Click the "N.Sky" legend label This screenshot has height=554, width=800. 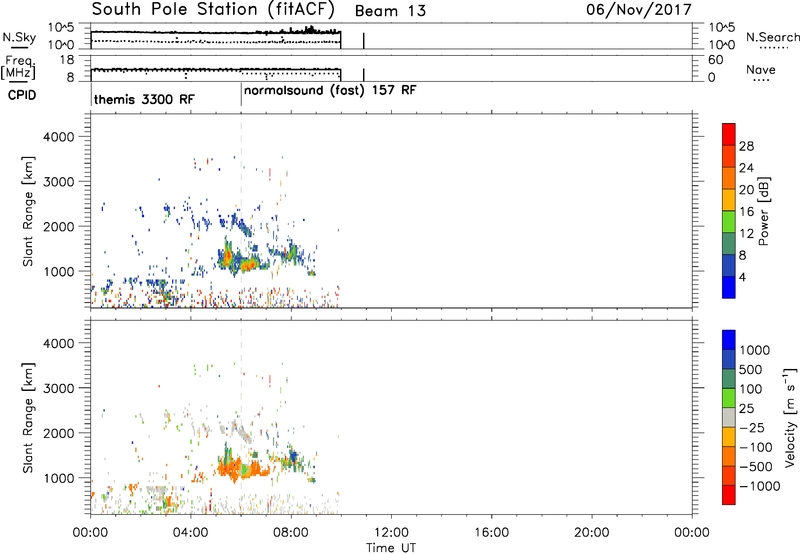point(19,37)
